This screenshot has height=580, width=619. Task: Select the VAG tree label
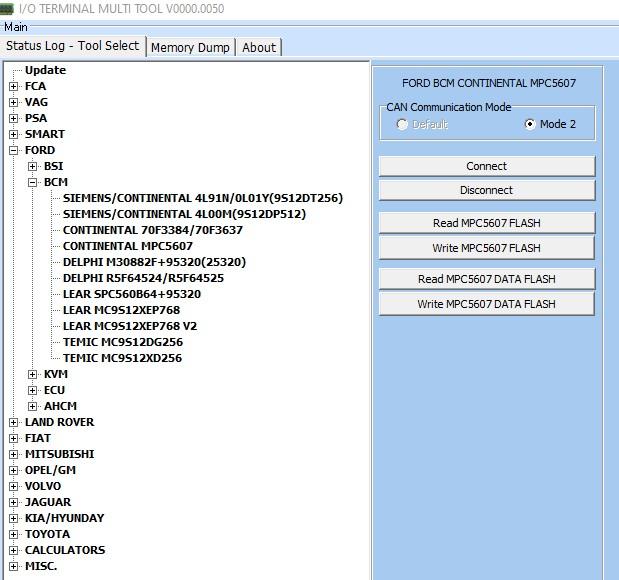(36, 102)
